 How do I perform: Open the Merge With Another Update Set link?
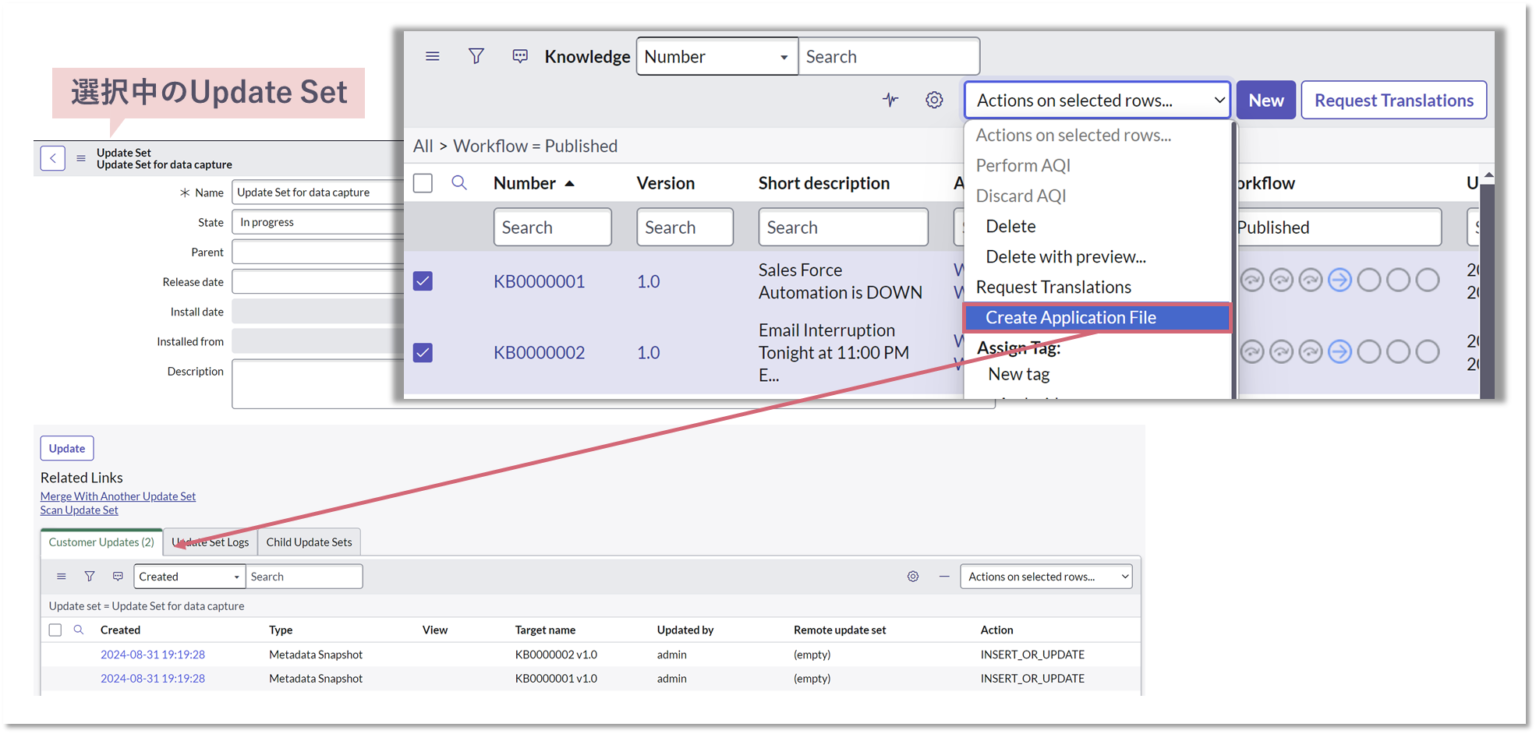[118, 496]
